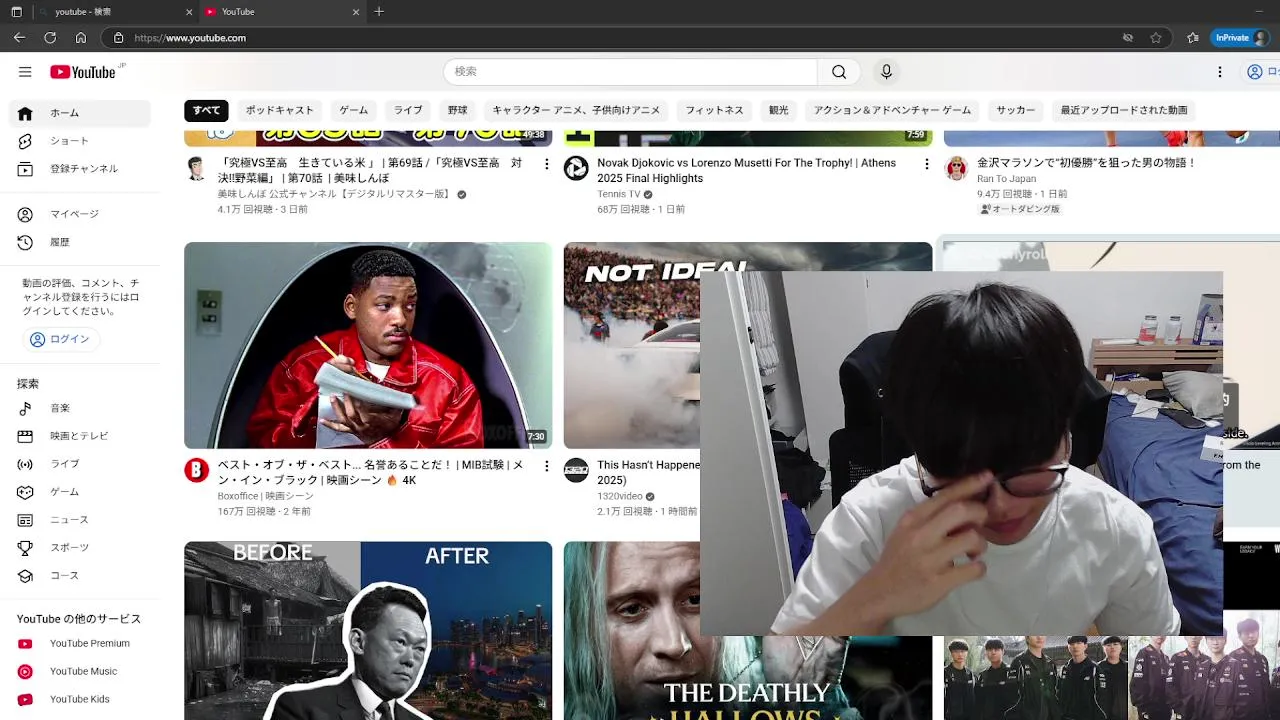Open ホーム in the sidebar
Viewport: 1280px width, 720px height.
80,113
